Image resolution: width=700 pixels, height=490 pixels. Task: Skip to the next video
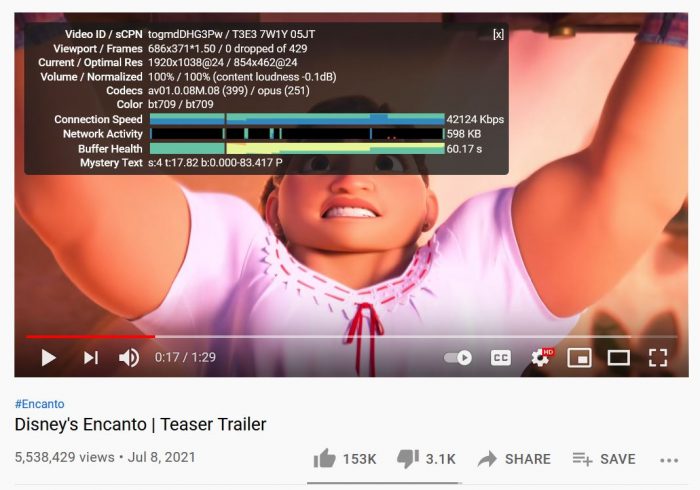pyautogui.click(x=91, y=358)
